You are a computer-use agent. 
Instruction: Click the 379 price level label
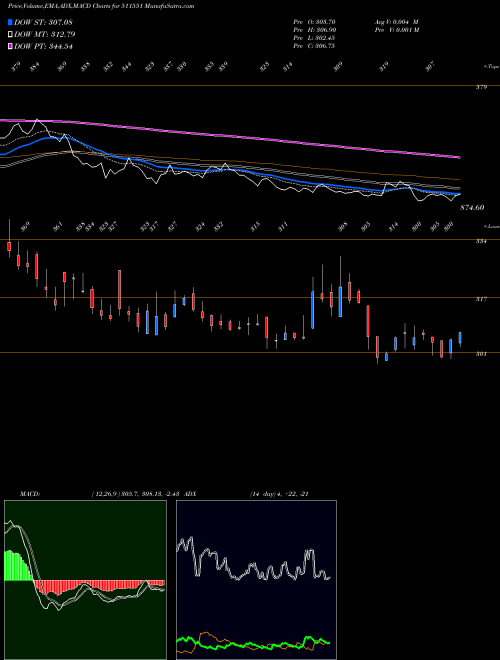[x=481, y=88]
